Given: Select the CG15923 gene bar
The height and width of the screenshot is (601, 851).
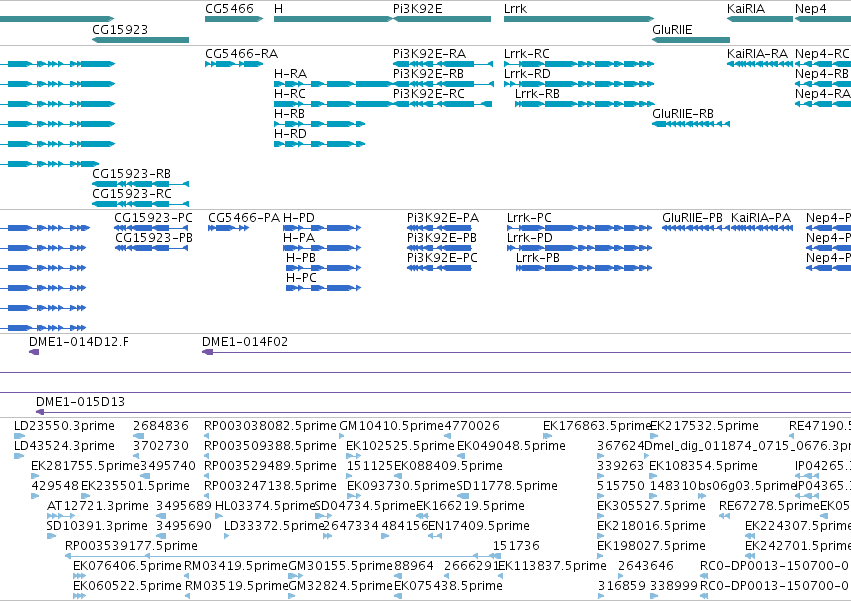Looking at the screenshot, I should click(141, 40).
